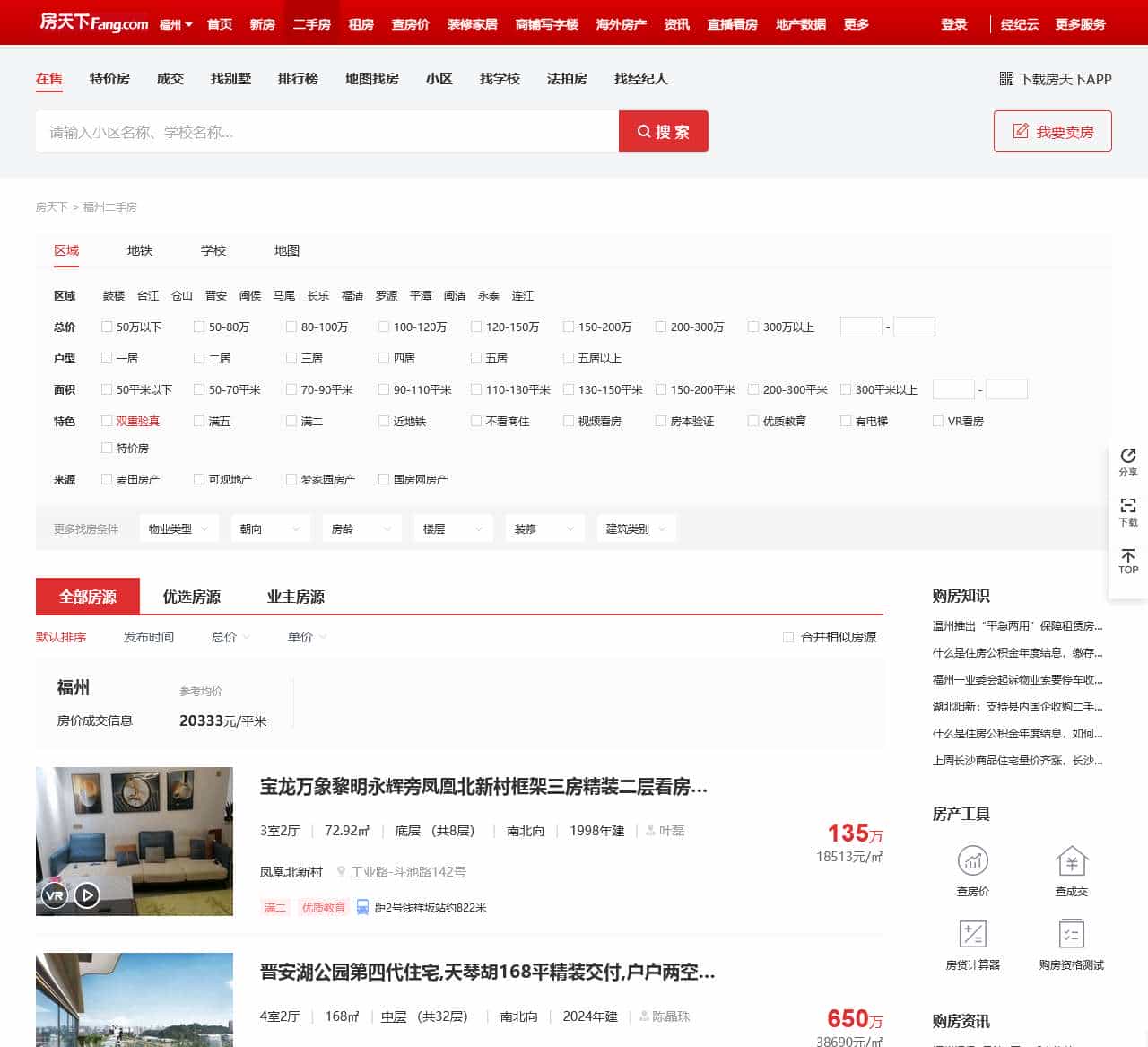Expand the 装修 dropdown
This screenshot has height=1047, width=1148.
pyautogui.click(x=545, y=528)
